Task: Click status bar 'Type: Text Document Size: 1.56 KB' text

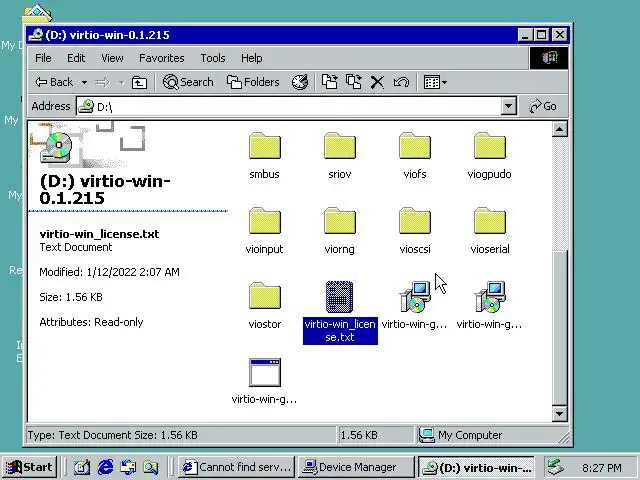Action: (x=113, y=435)
